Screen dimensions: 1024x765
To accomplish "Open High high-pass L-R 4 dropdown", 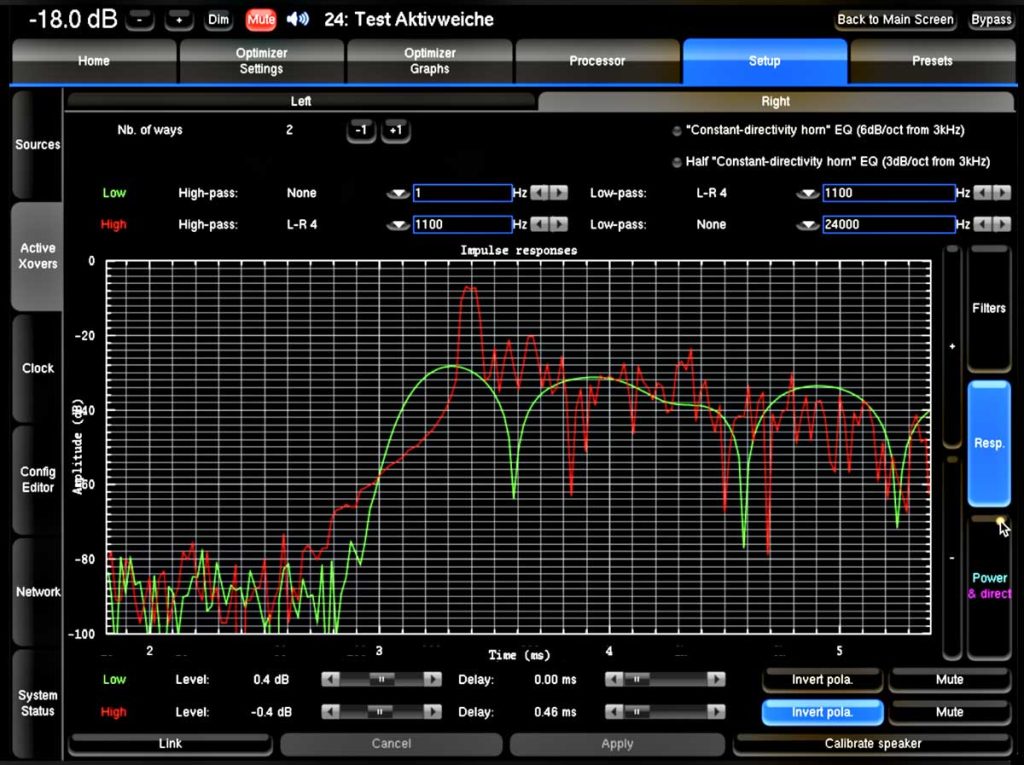I will pyautogui.click(x=398, y=225).
